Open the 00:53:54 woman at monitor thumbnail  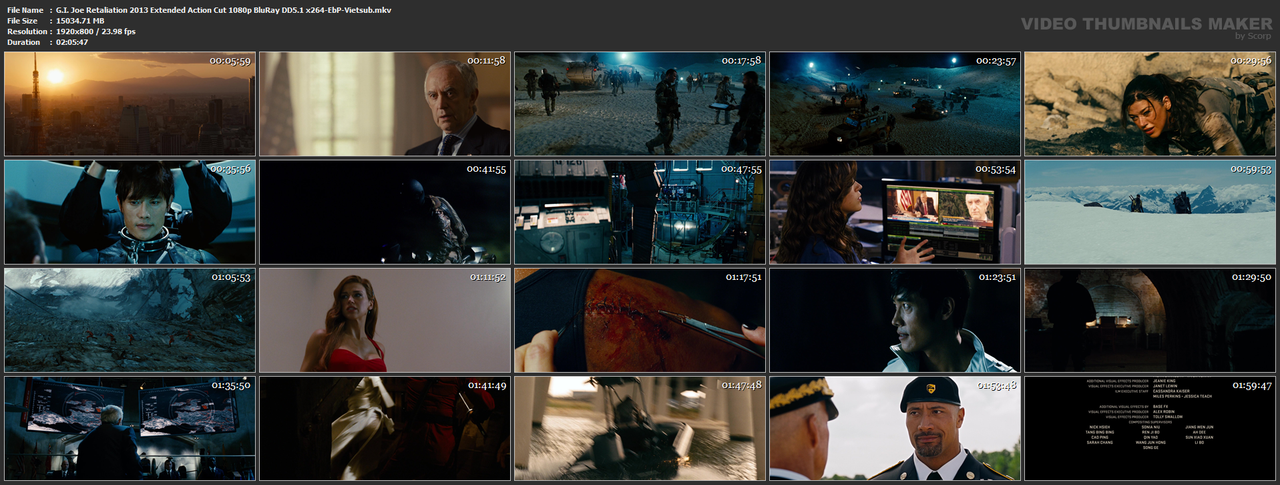[x=895, y=211]
